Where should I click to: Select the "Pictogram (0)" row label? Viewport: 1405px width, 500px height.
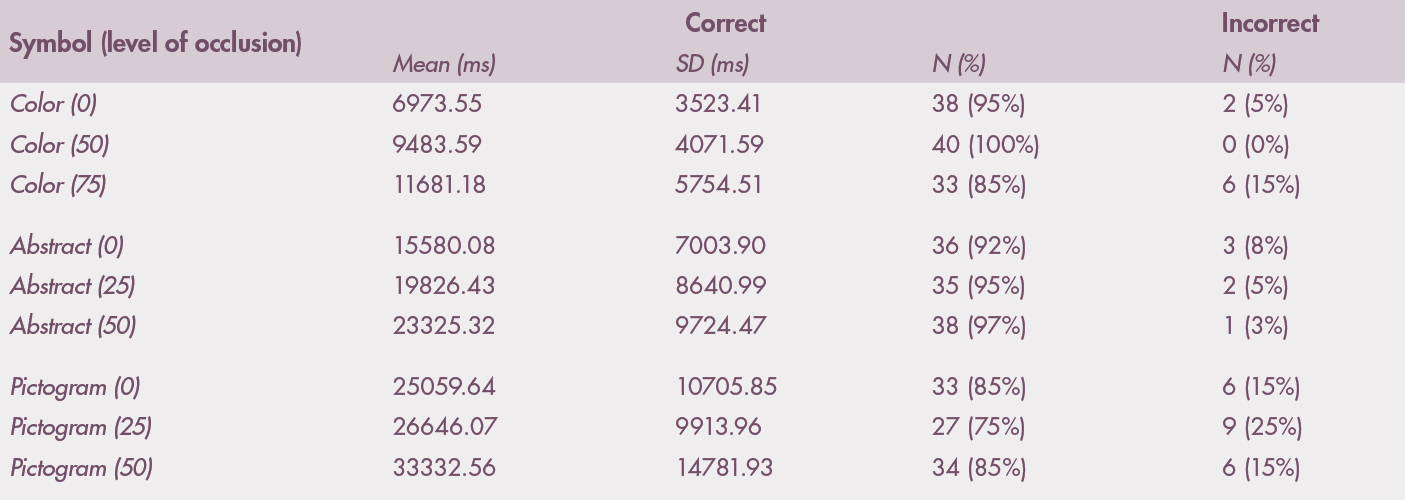click(x=75, y=387)
